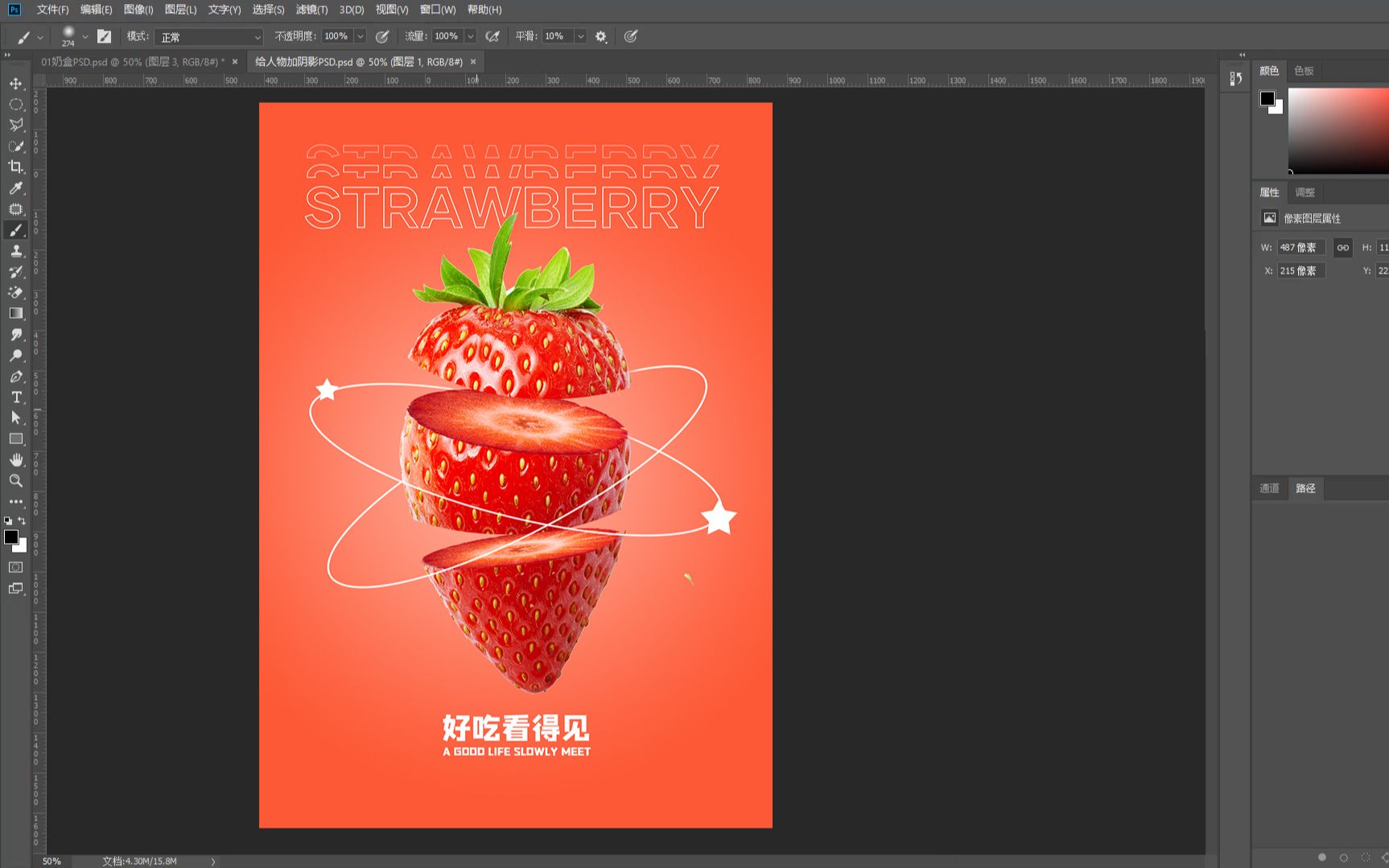The image size is (1389, 868).
Task: Switch to the 调整 panel tab
Action: tap(1305, 192)
